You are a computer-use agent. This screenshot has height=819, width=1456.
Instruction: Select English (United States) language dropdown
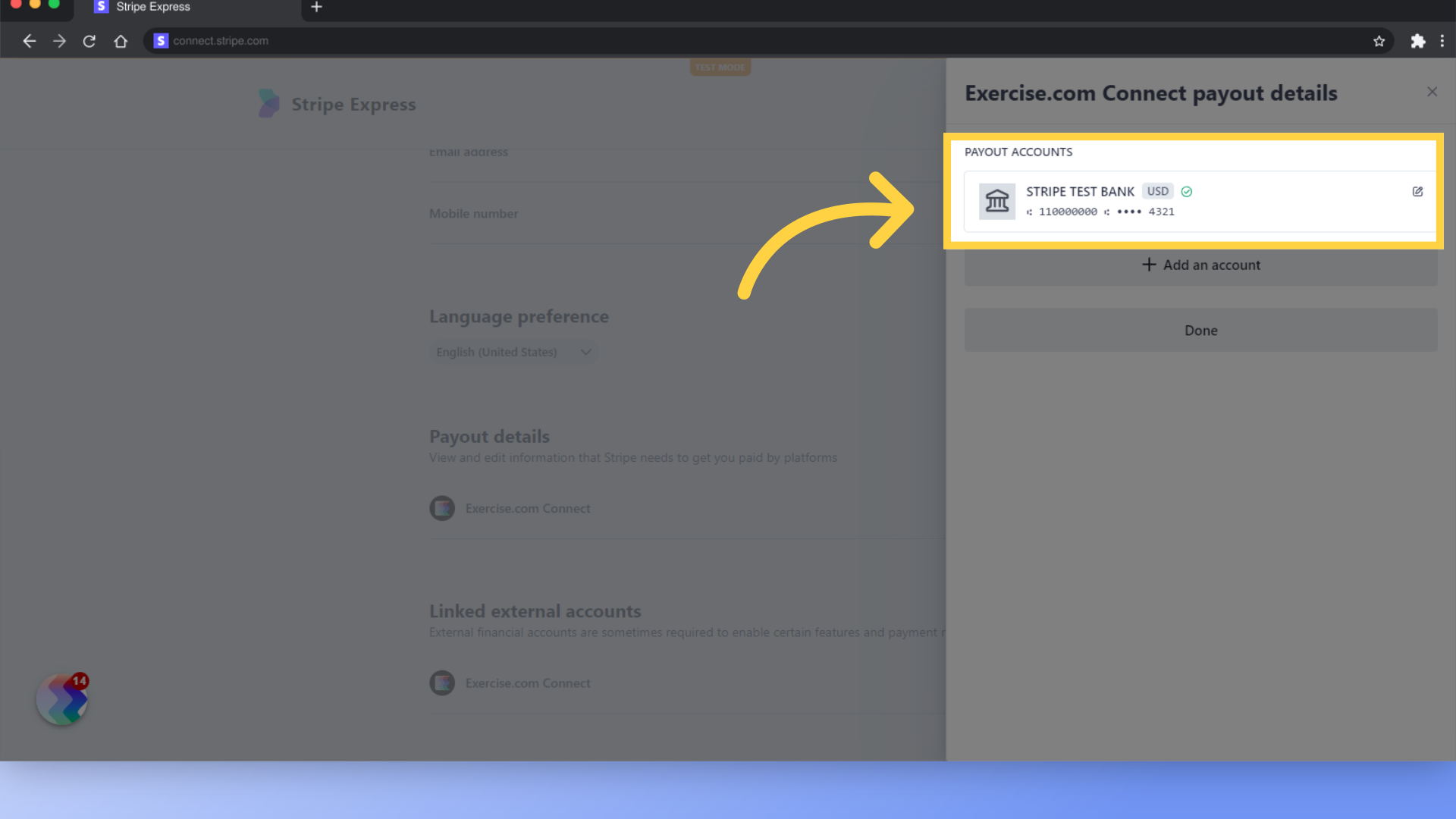pos(513,352)
